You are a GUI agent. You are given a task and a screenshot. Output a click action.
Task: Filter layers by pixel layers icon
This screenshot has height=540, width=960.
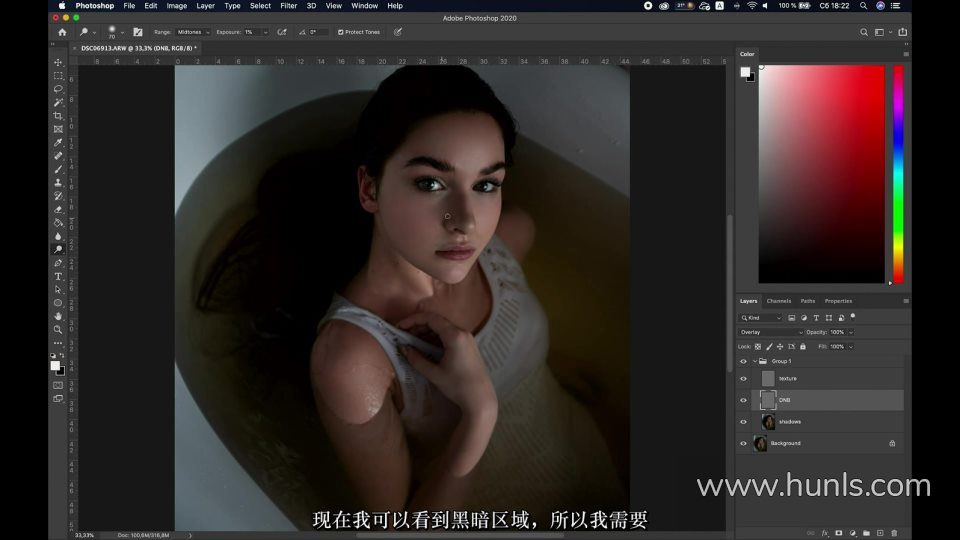click(792, 318)
